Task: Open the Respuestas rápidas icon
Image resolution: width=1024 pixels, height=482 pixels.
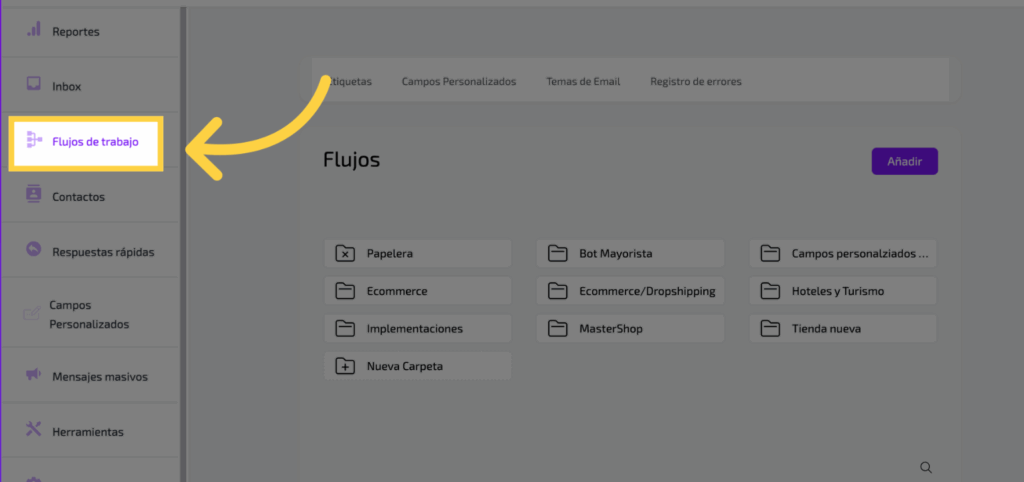Action: [x=33, y=250]
